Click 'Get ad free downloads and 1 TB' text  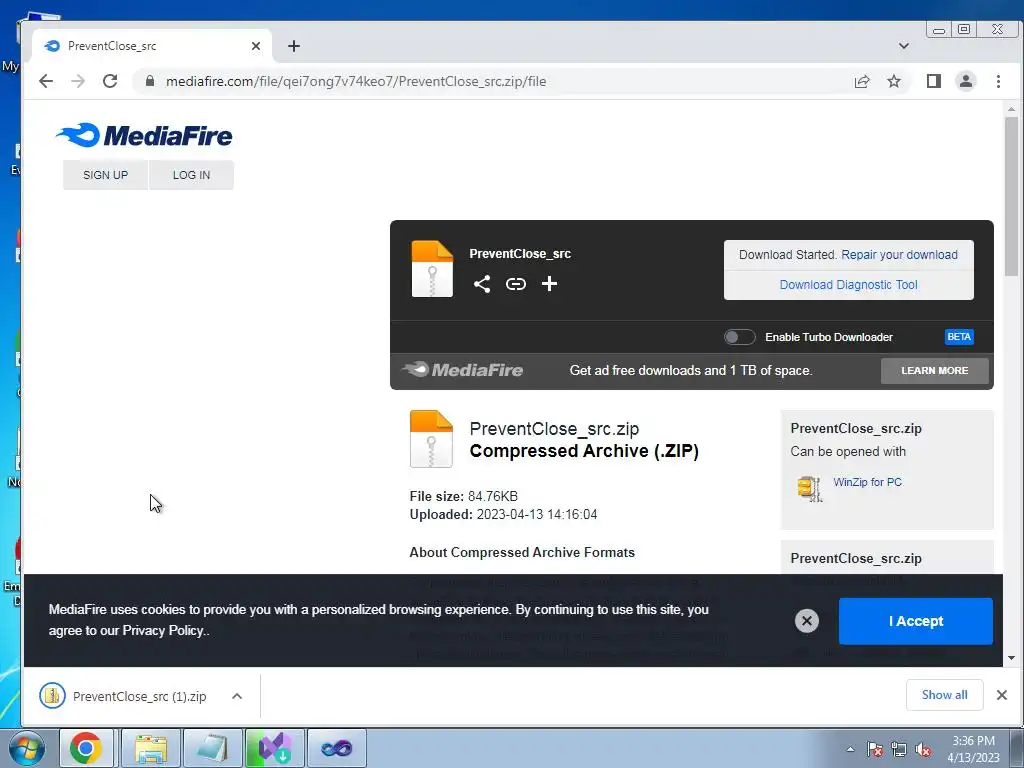(x=691, y=370)
